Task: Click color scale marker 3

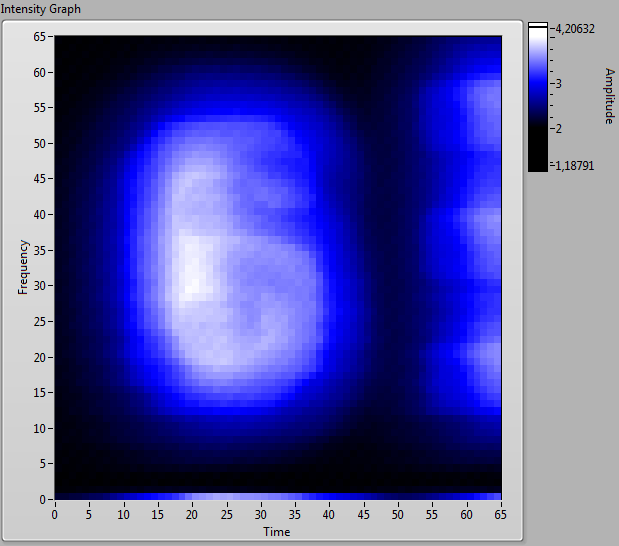Action: 558,84
